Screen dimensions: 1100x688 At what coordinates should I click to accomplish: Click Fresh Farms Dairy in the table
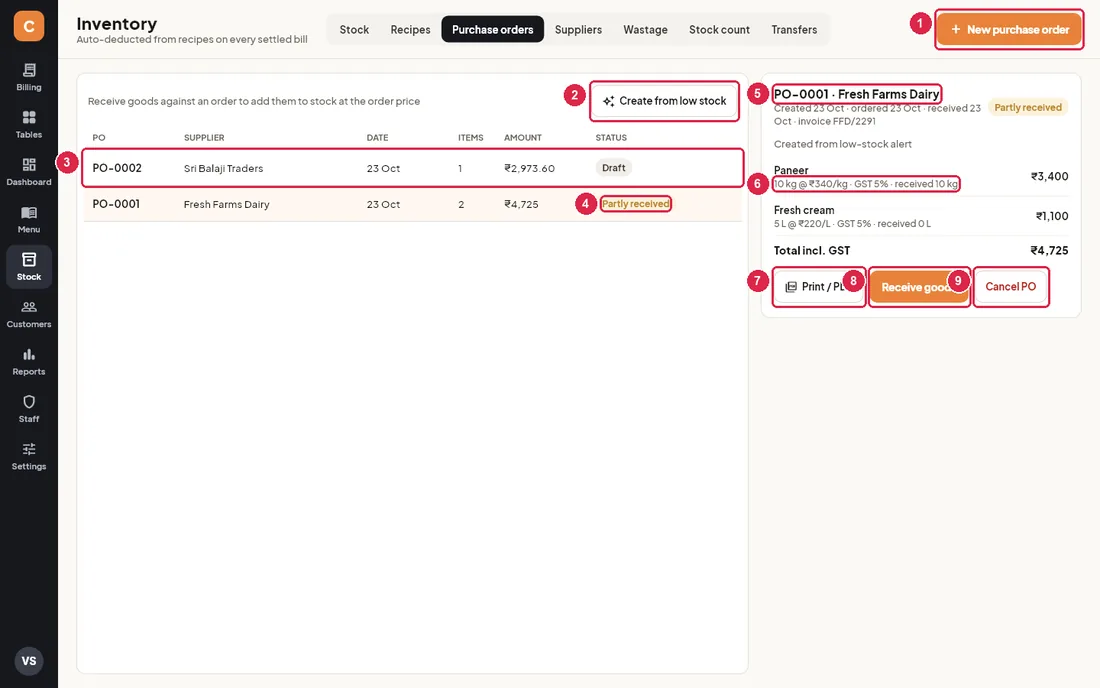(227, 204)
